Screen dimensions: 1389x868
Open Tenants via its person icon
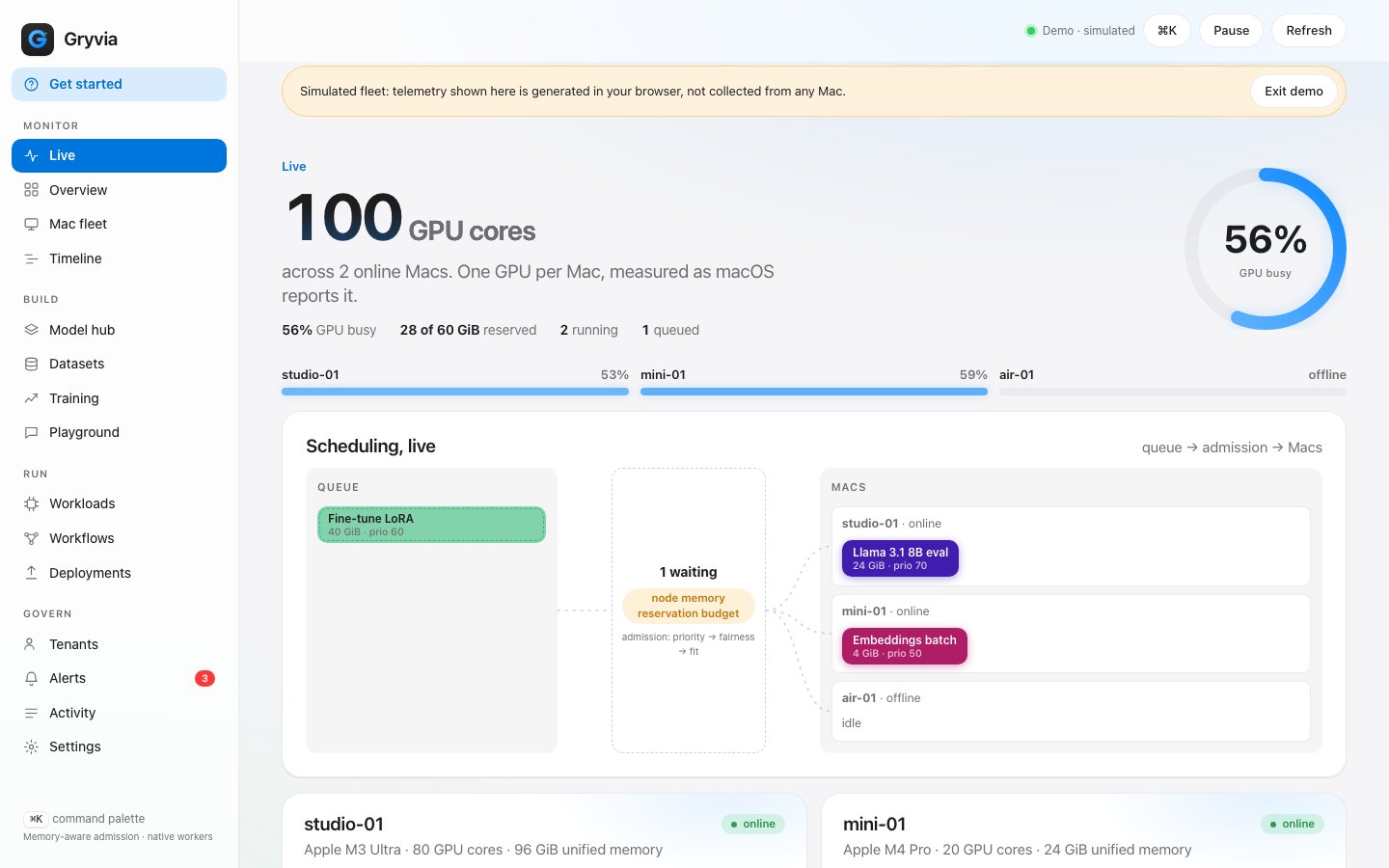coord(32,644)
